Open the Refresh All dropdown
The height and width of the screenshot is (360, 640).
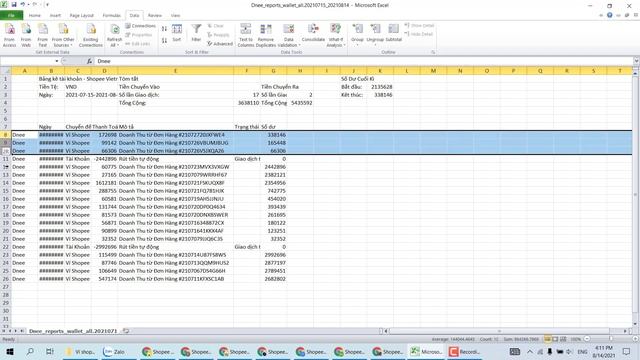pos(115,35)
